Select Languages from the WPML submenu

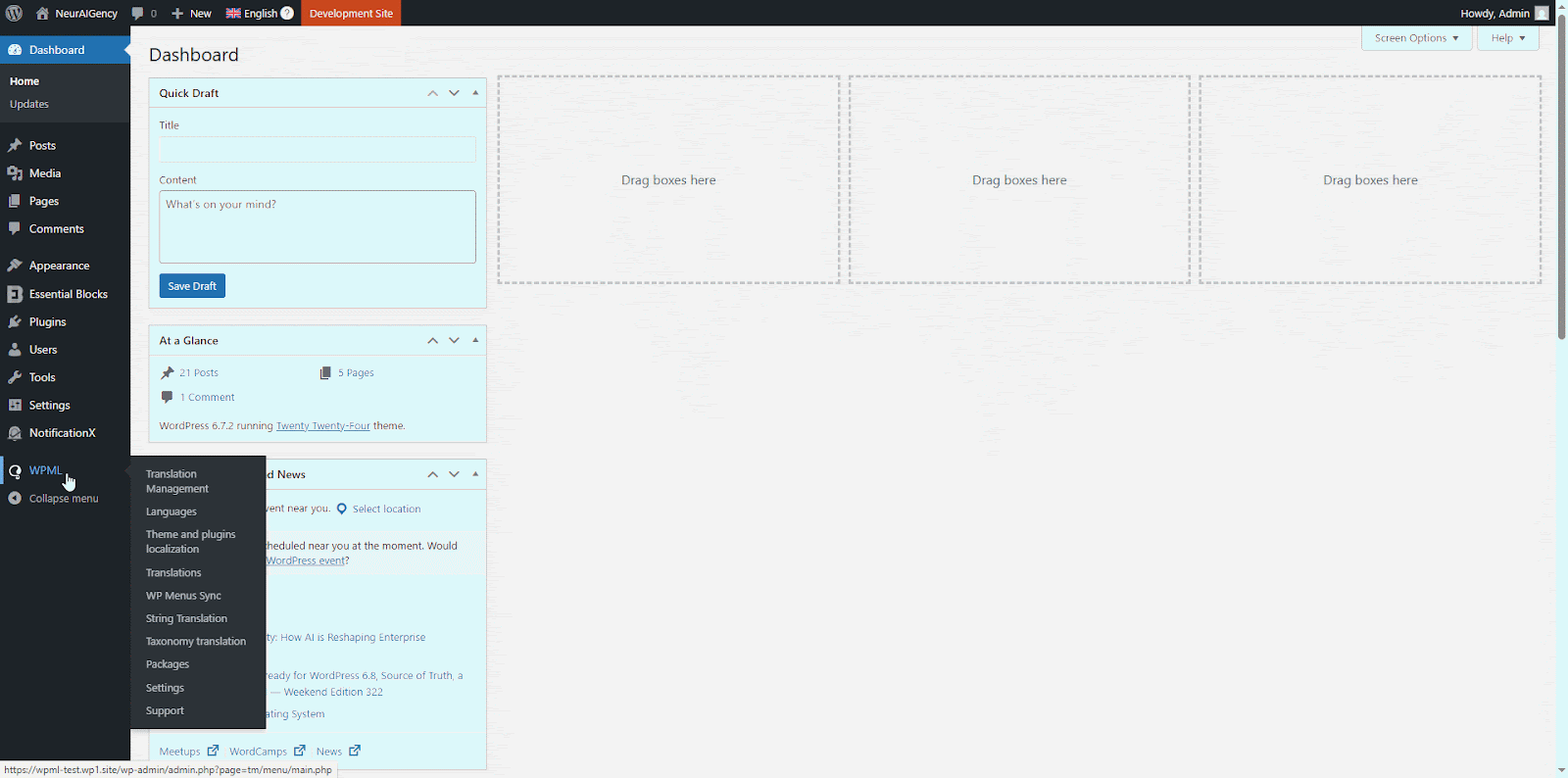171,511
